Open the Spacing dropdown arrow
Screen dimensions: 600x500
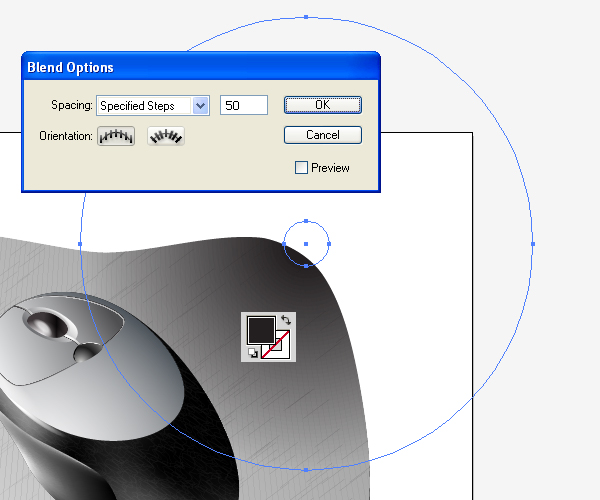click(x=201, y=105)
